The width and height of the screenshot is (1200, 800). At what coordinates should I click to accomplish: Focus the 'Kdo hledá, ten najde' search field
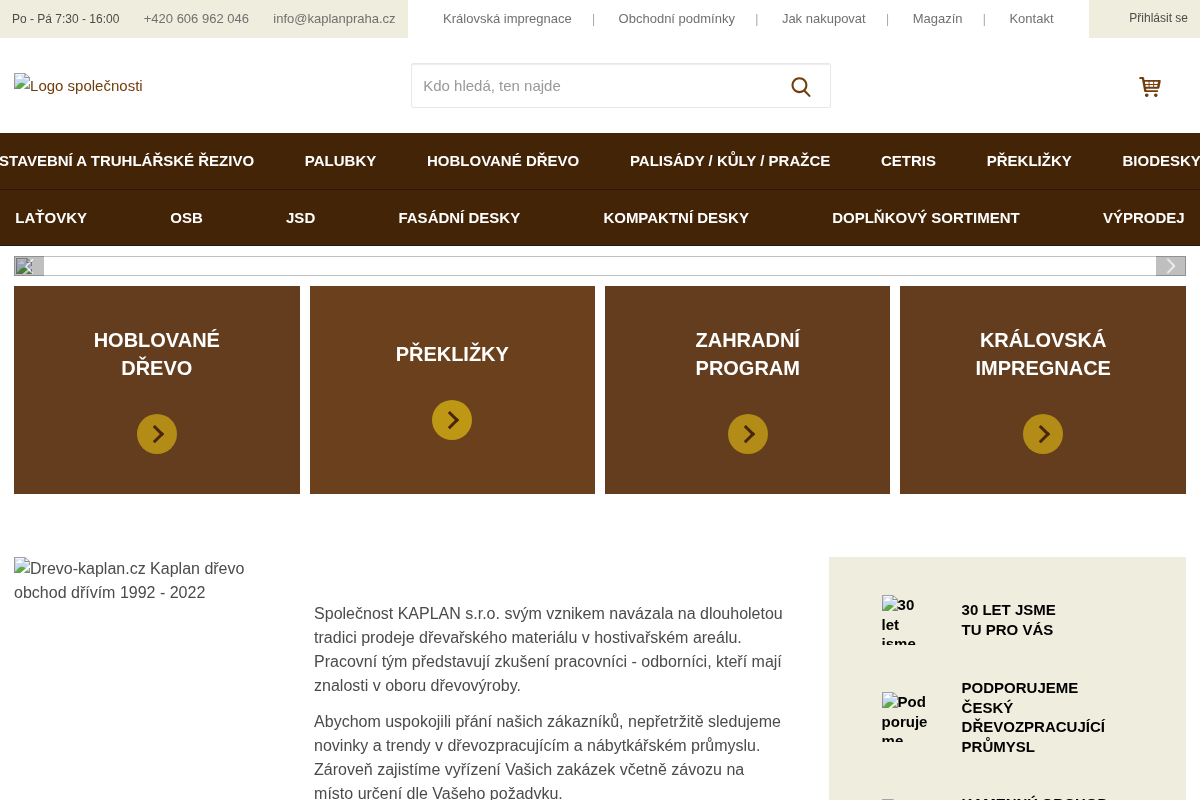point(596,86)
